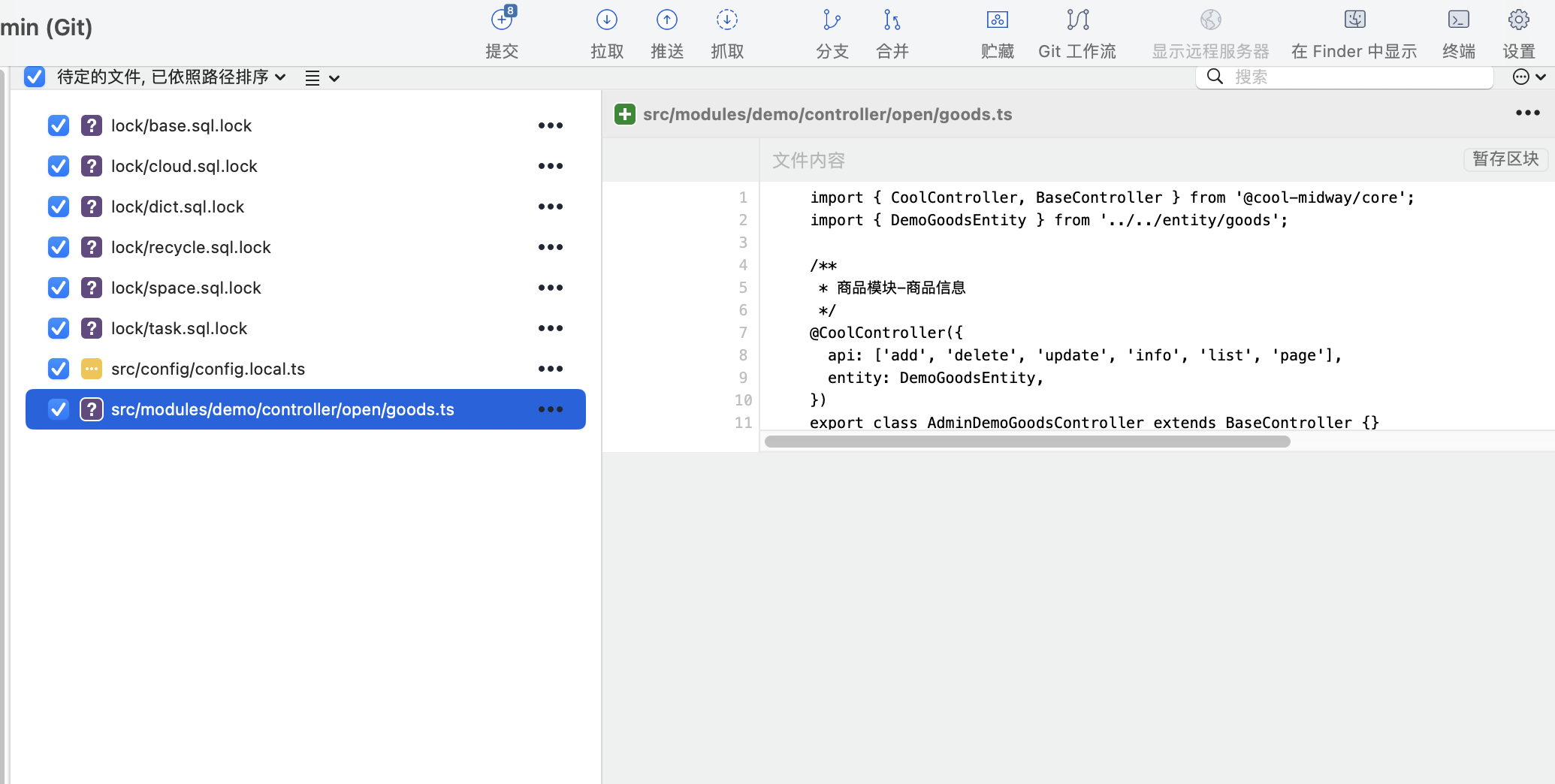Viewport: 1555px width, 784px height.
Task: Select the lock/dict.sql.lock file row
Action: (x=306, y=207)
